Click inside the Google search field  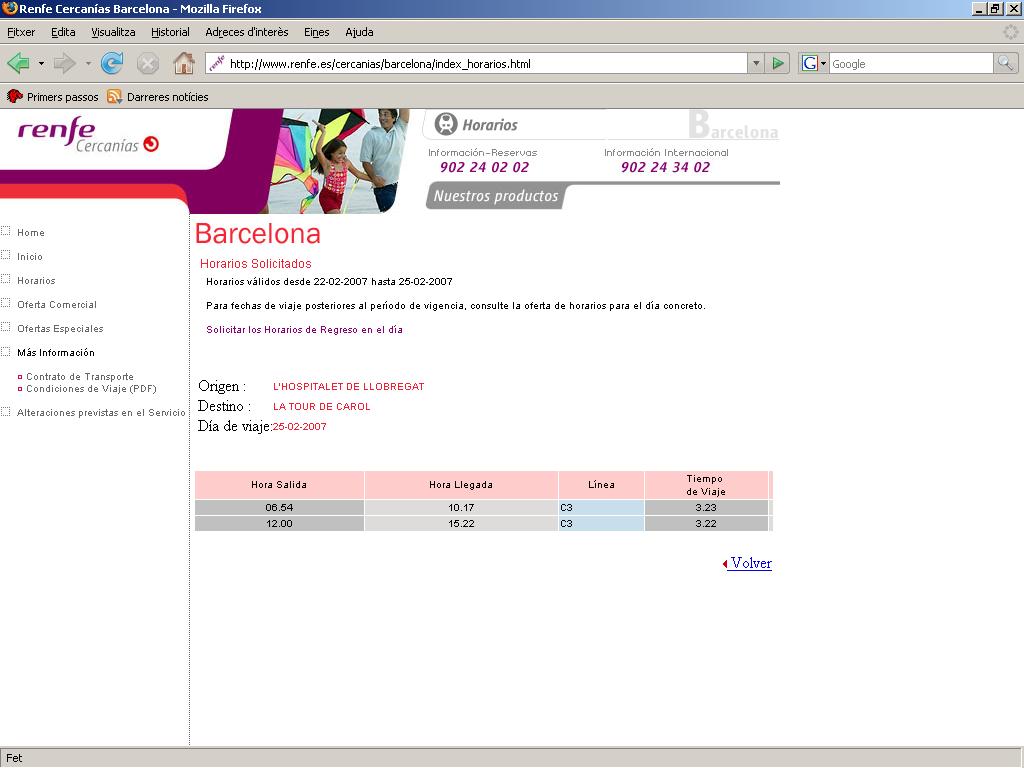pos(910,64)
